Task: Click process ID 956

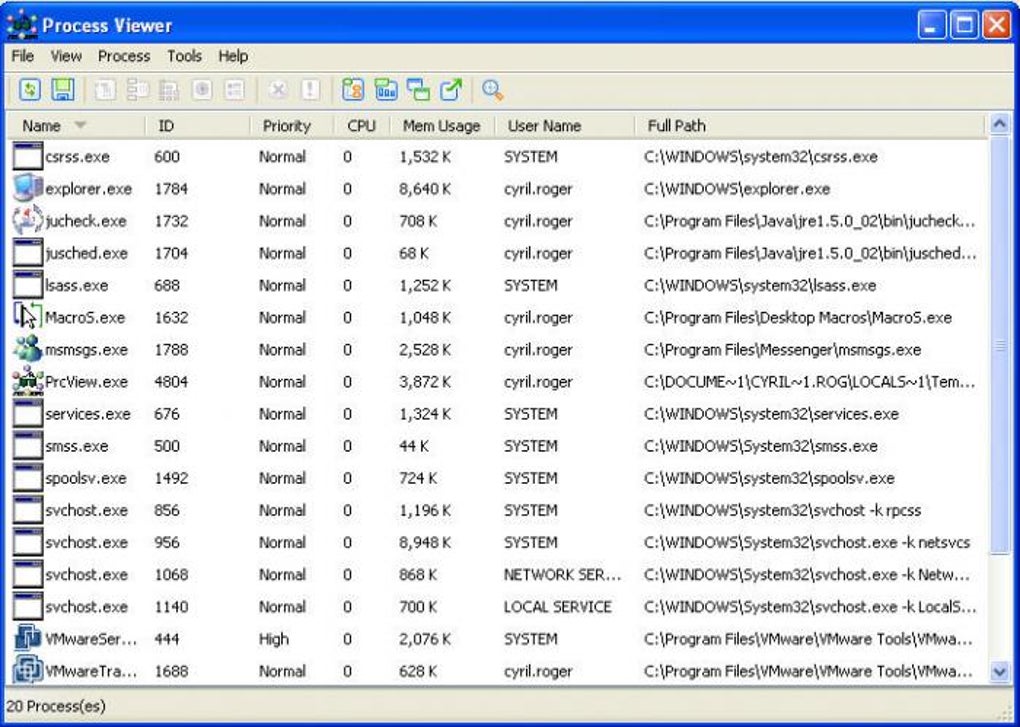Action: tap(167, 542)
